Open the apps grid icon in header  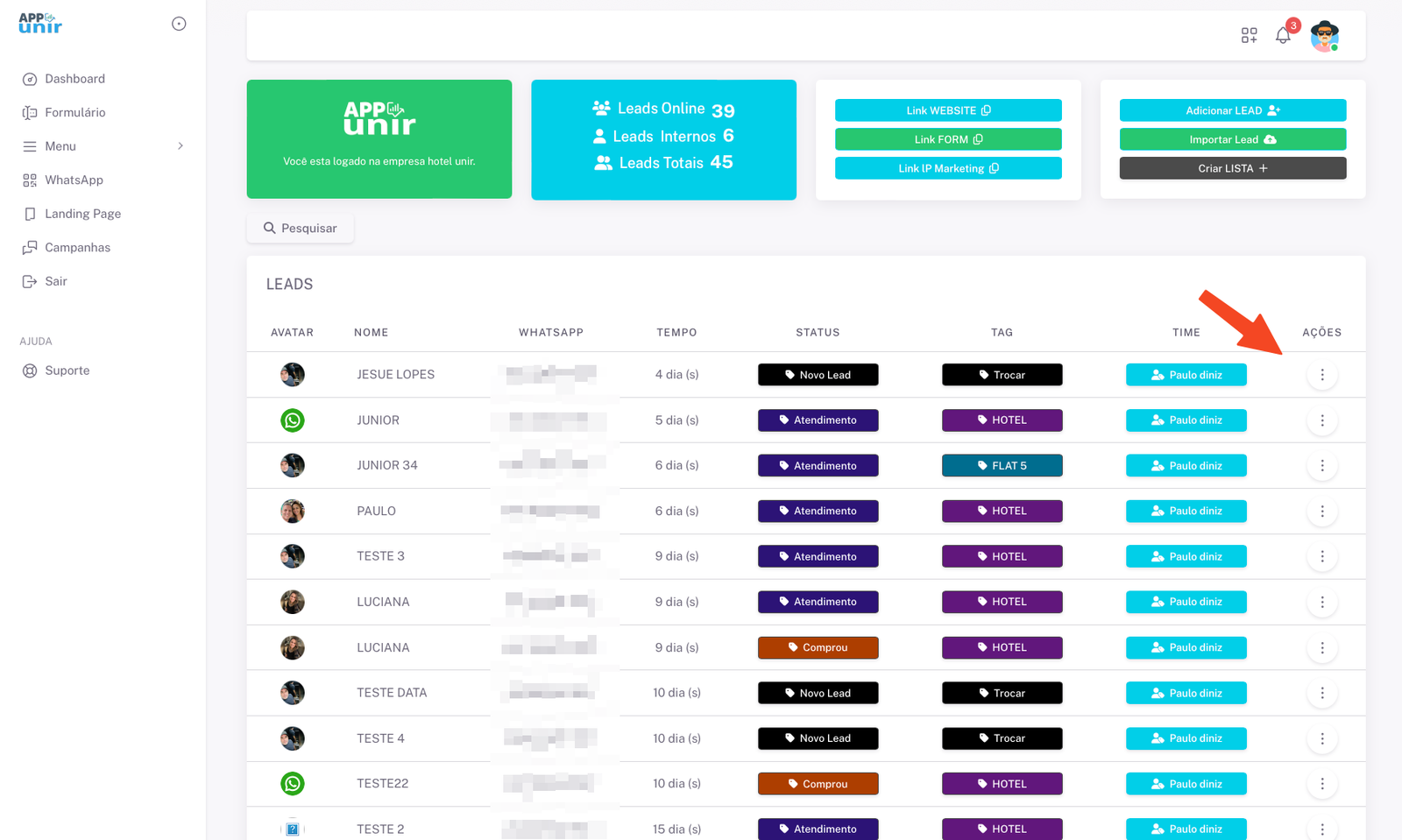tap(1249, 36)
